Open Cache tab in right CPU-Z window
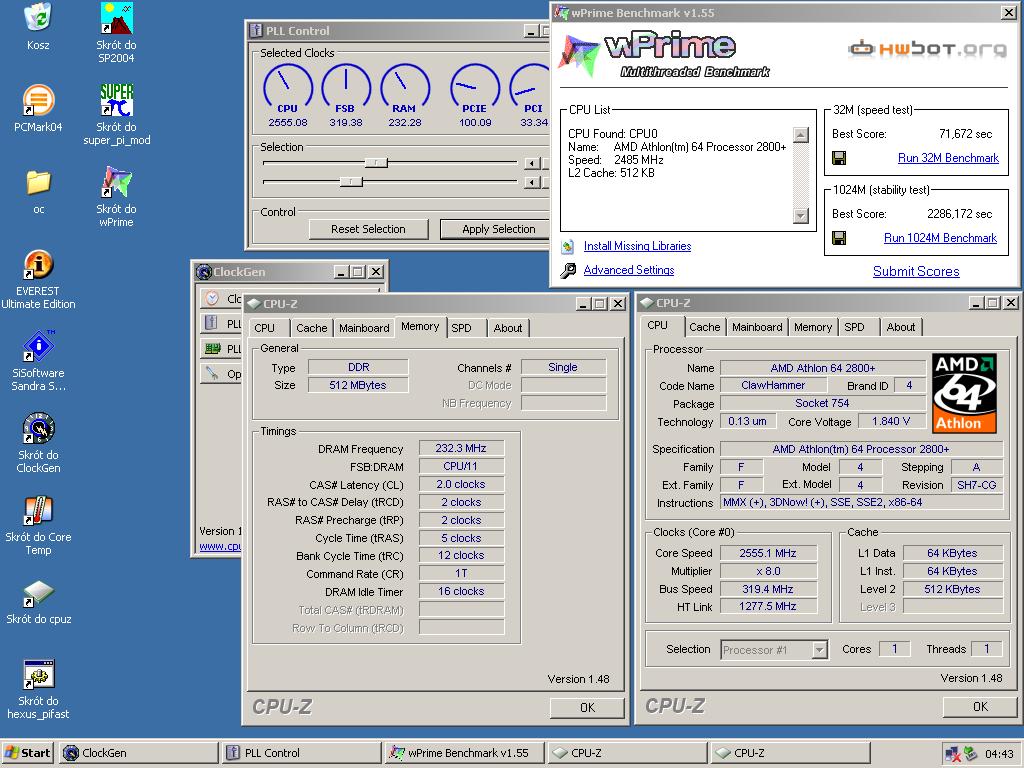Viewport: 1024px width, 768px height. tap(705, 327)
